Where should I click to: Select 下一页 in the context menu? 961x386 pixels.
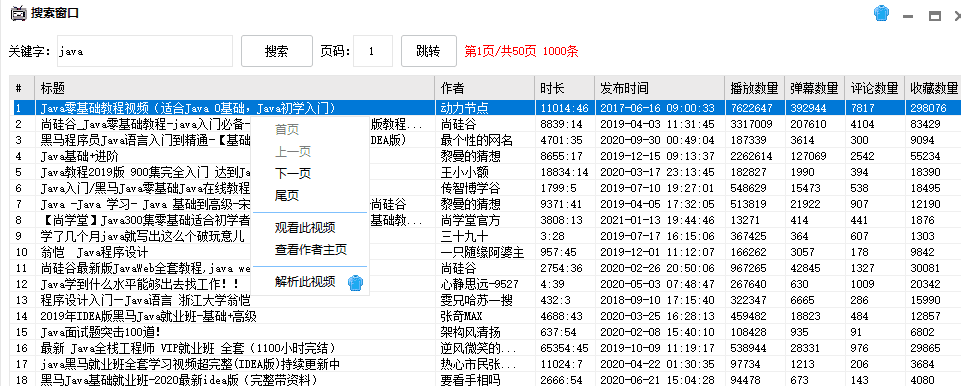(x=292, y=174)
